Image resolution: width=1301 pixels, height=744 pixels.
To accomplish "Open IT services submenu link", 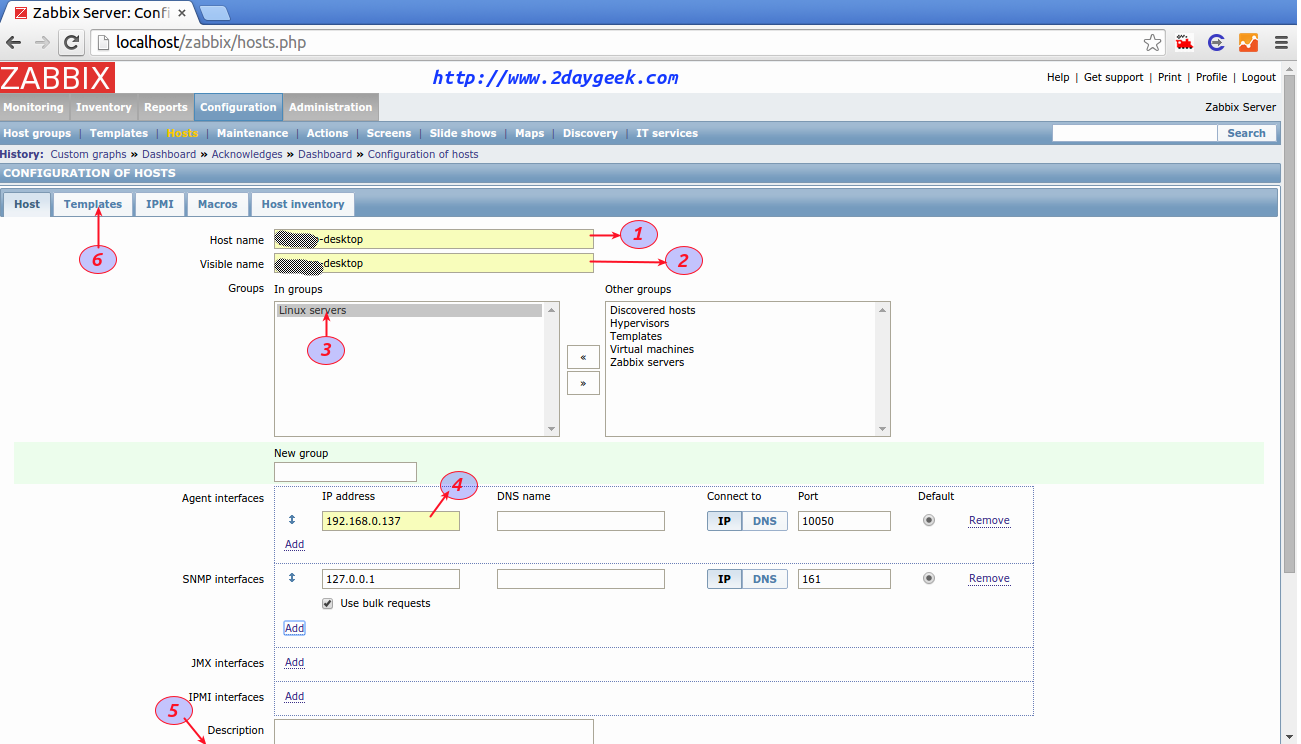I will coord(667,133).
